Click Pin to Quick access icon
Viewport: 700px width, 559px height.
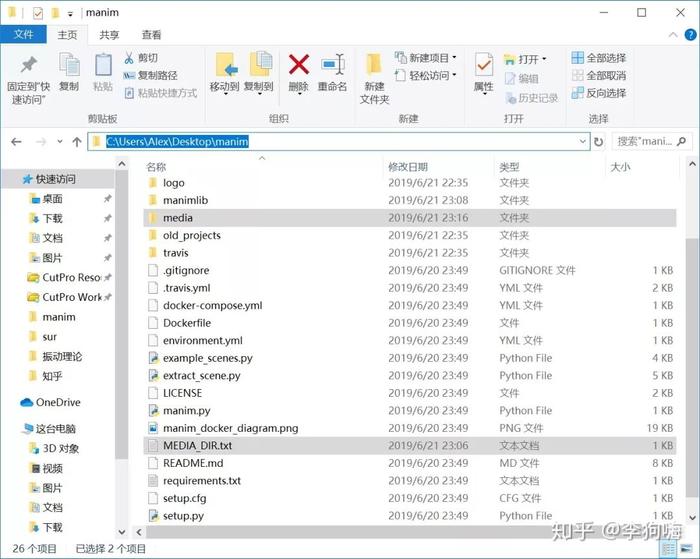point(28,66)
